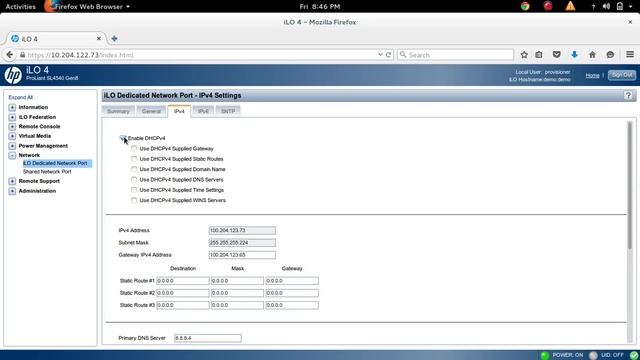Click the Primary DNS Server field

(x=208, y=338)
